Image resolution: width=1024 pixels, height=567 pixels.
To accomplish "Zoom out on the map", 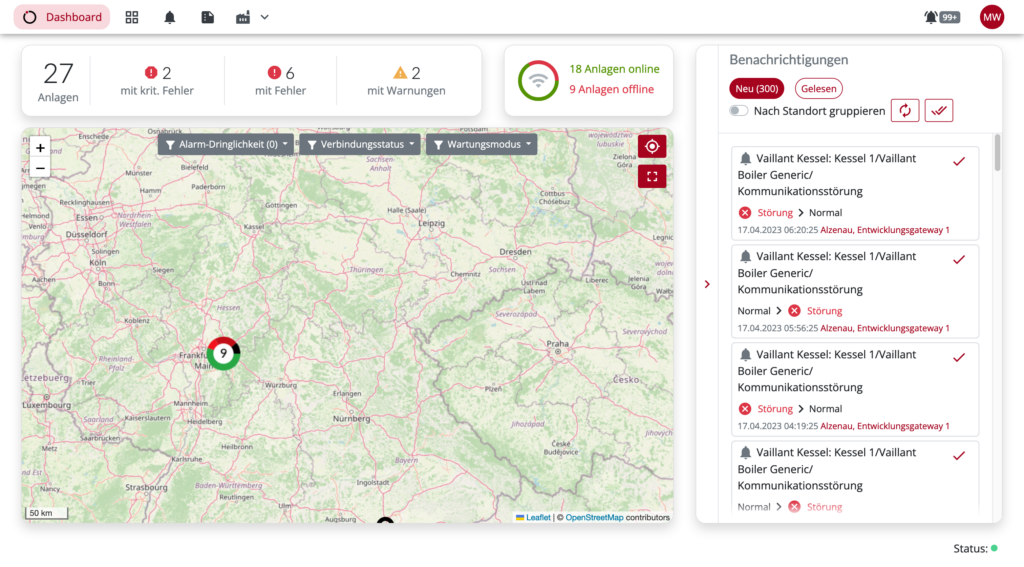I will pos(40,168).
